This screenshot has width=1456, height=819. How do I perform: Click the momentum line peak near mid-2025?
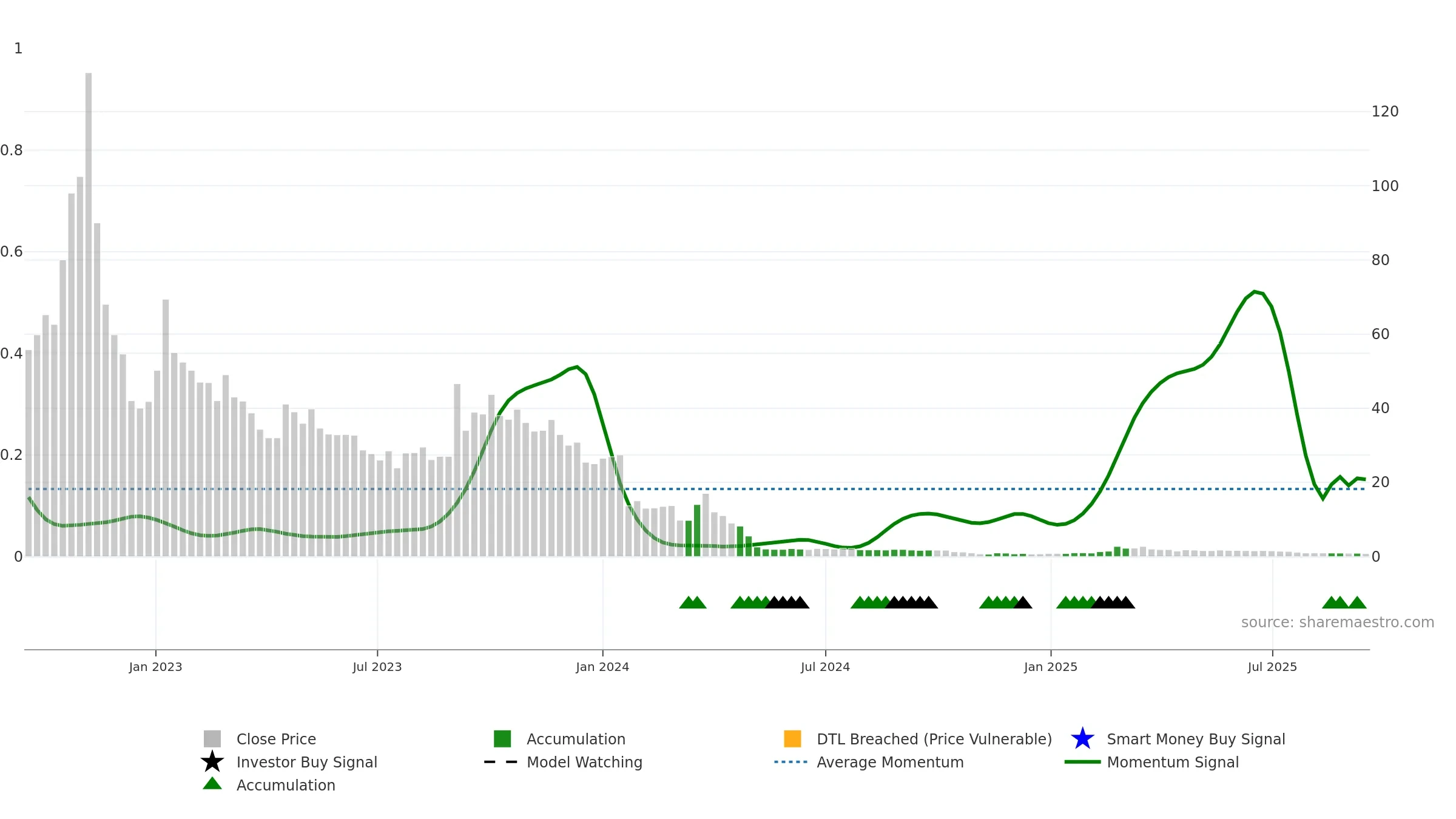[1255, 292]
